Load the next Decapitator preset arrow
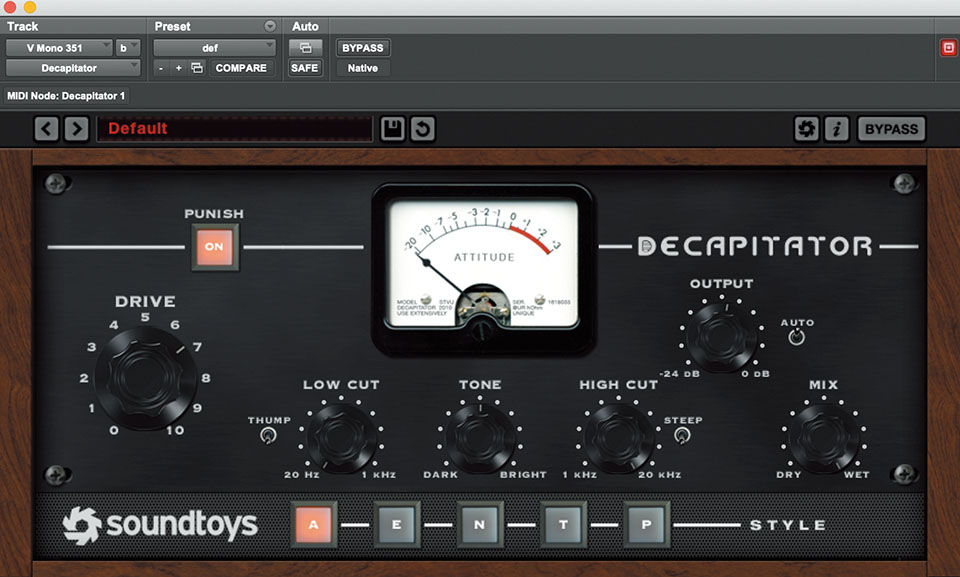The width and height of the screenshot is (960, 577). (x=77, y=129)
